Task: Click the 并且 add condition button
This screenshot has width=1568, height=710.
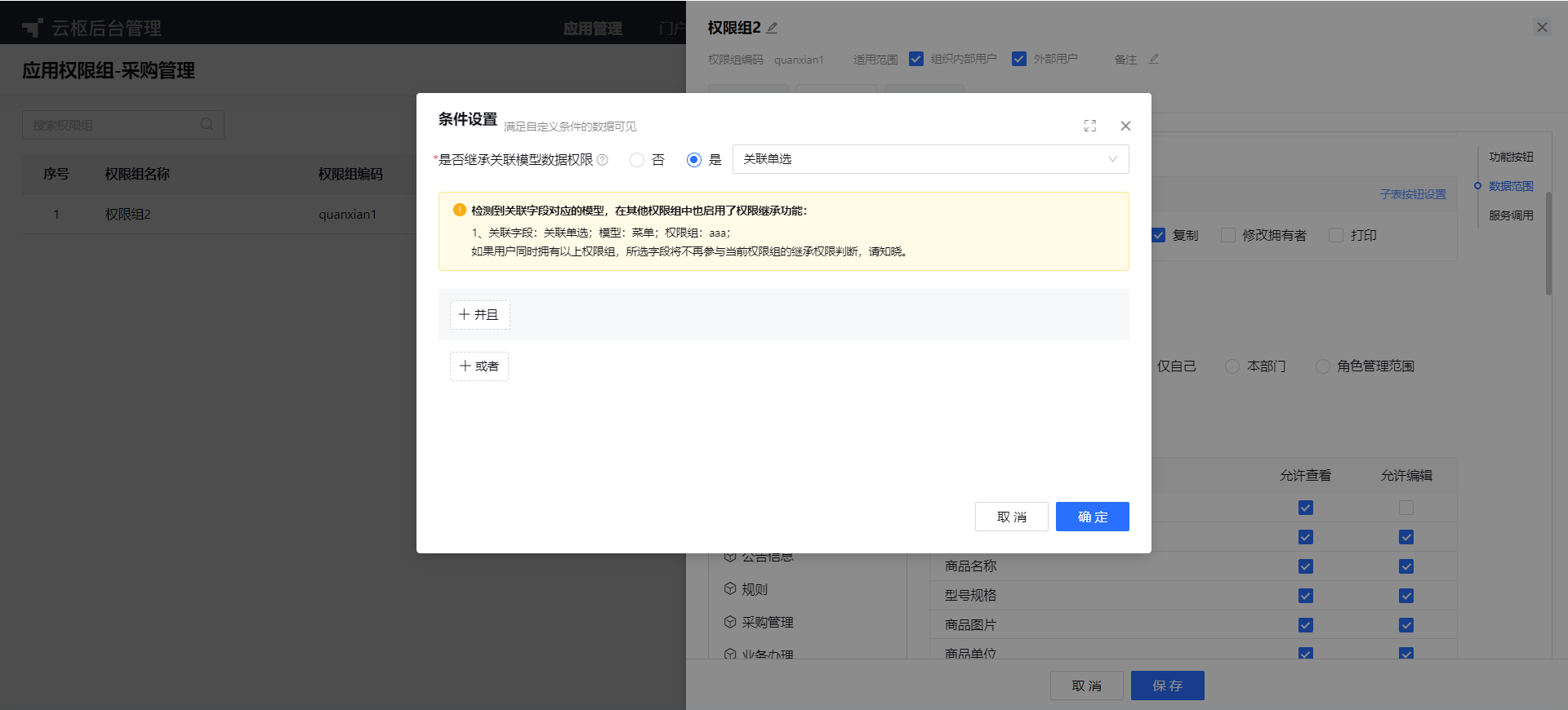Action: click(x=479, y=315)
